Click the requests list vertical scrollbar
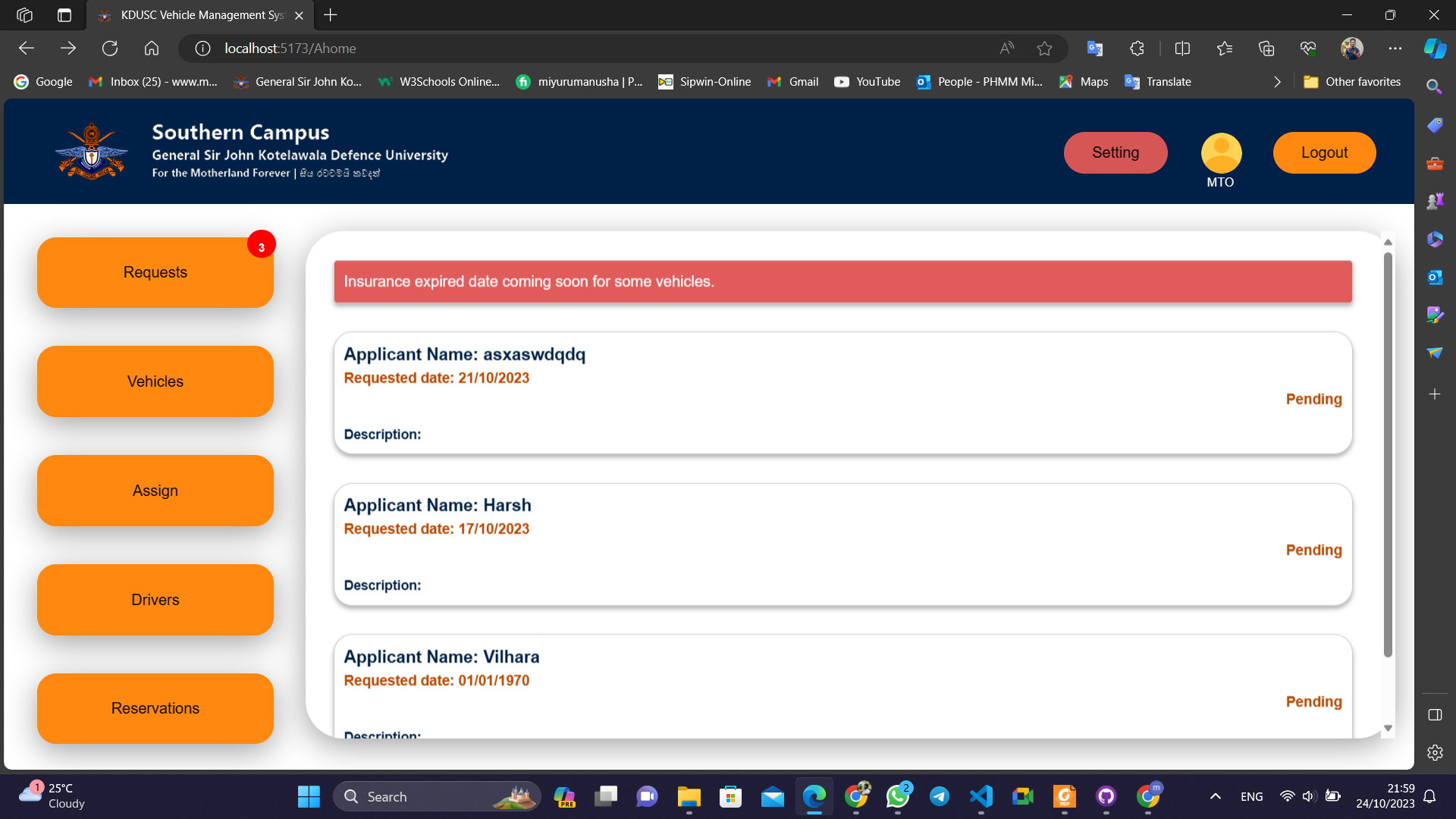 (x=1388, y=455)
